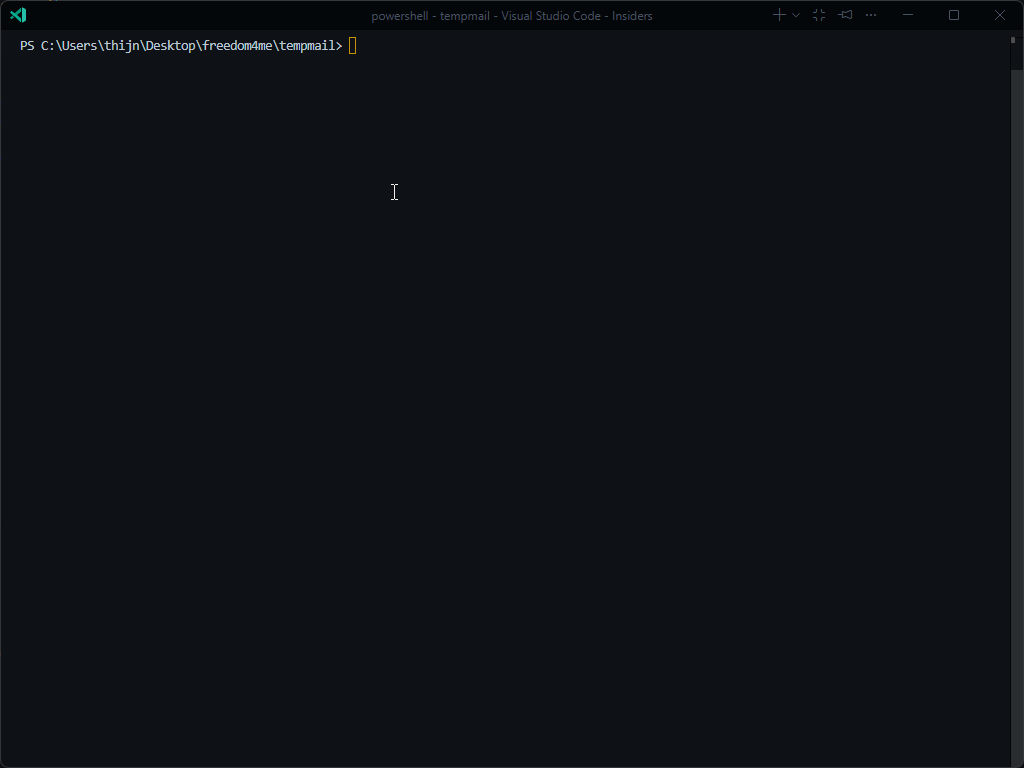This screenshot has width=1024, height=768.
Task: Click the window title text in title bar
Action: tap(511, 16)
